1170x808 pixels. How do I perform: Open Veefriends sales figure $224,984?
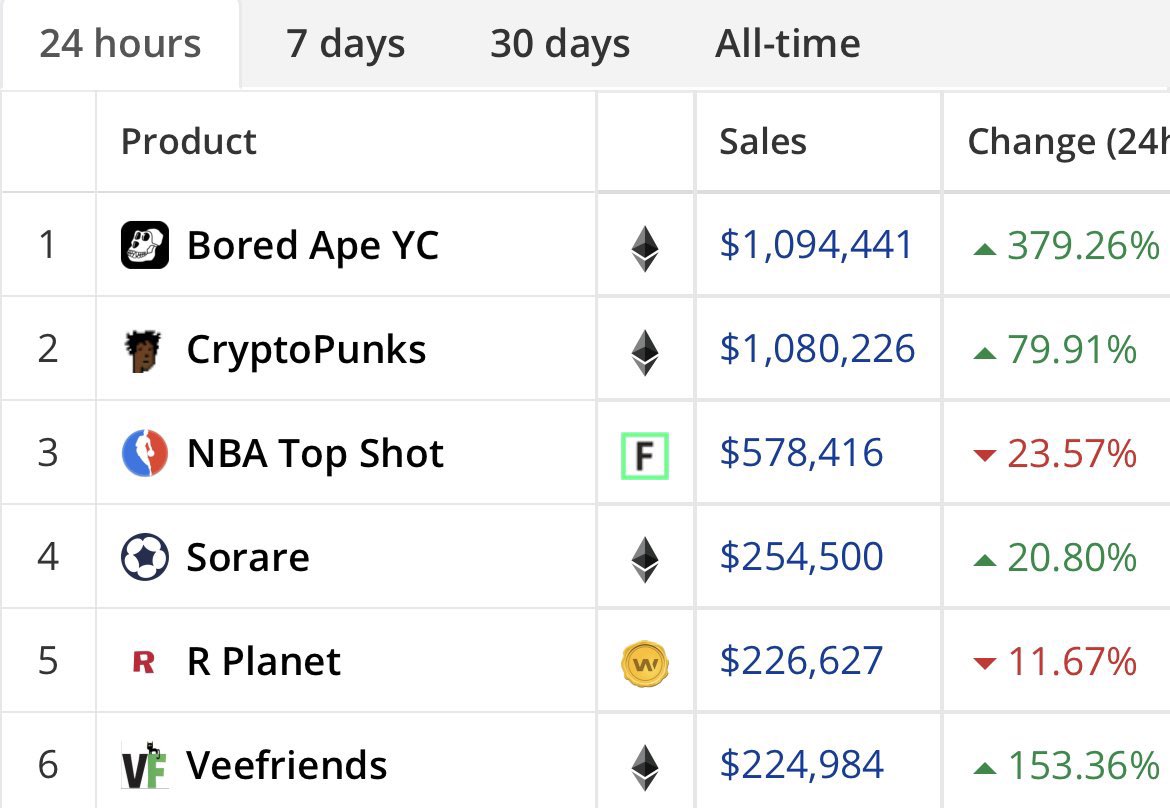(802, 766)
